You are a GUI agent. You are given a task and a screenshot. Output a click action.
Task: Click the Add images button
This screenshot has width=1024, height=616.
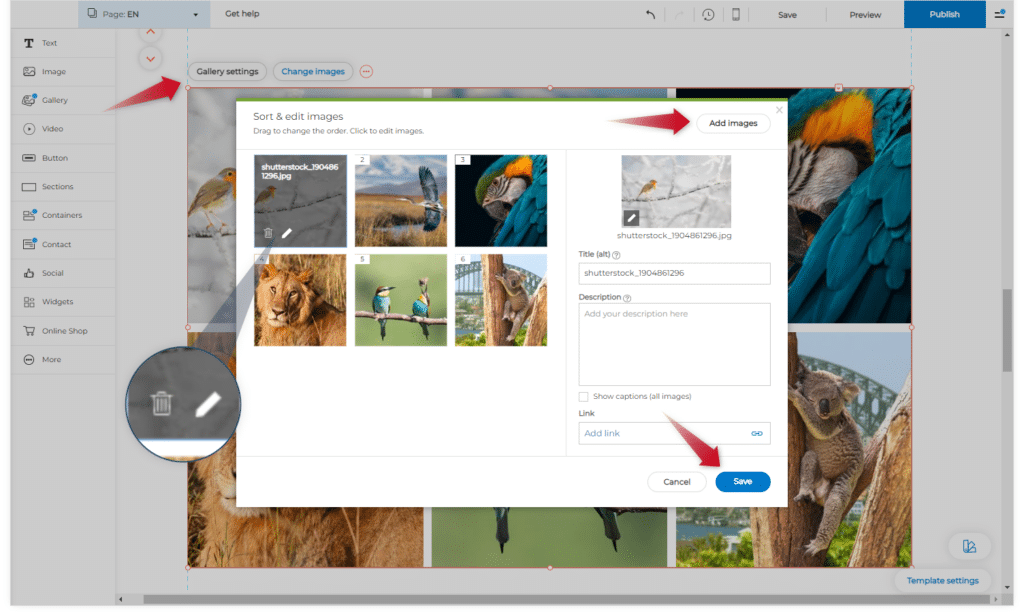click(x=733, y=123)
